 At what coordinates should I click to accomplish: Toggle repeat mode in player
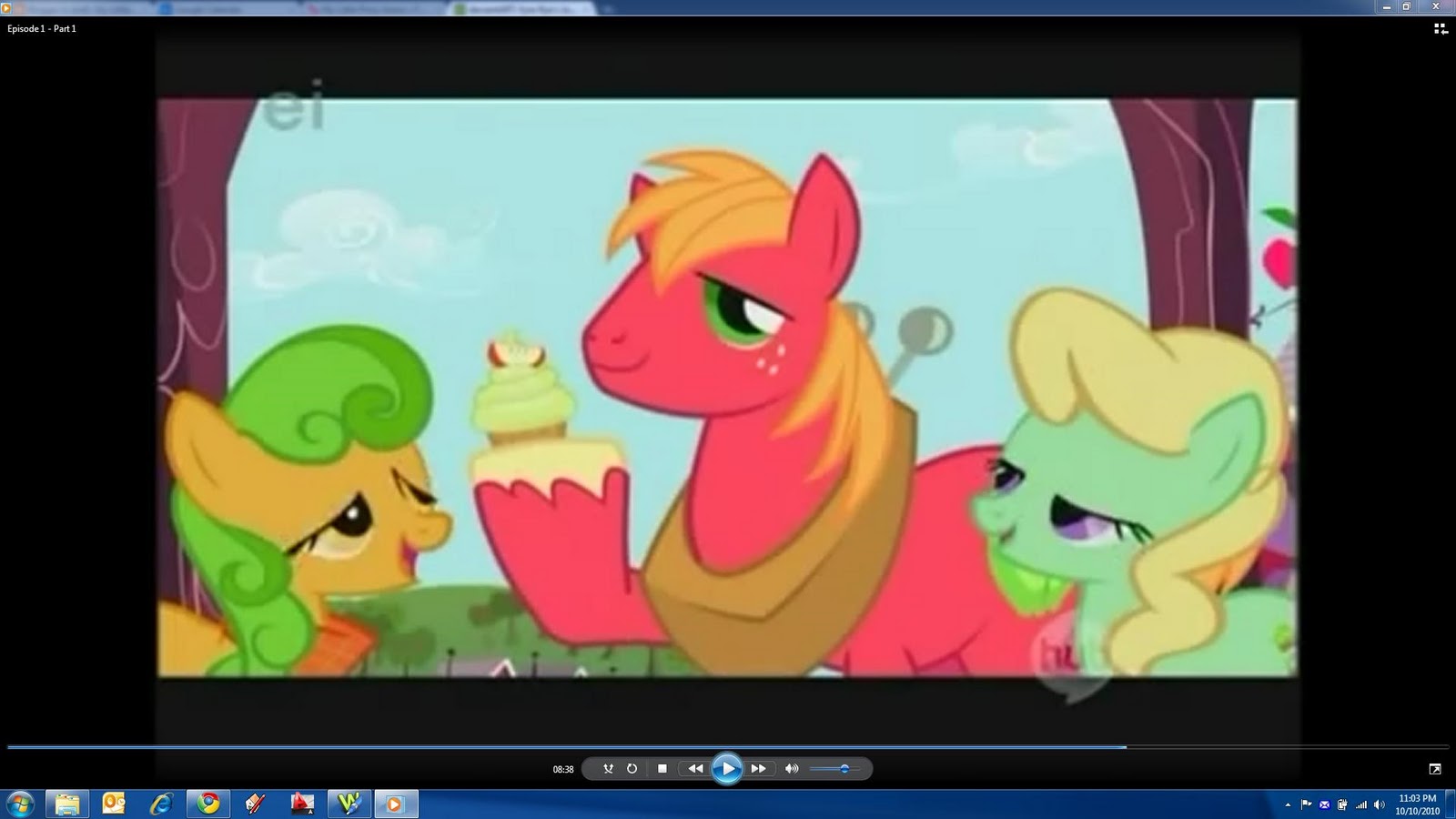(x=632, y=769)
